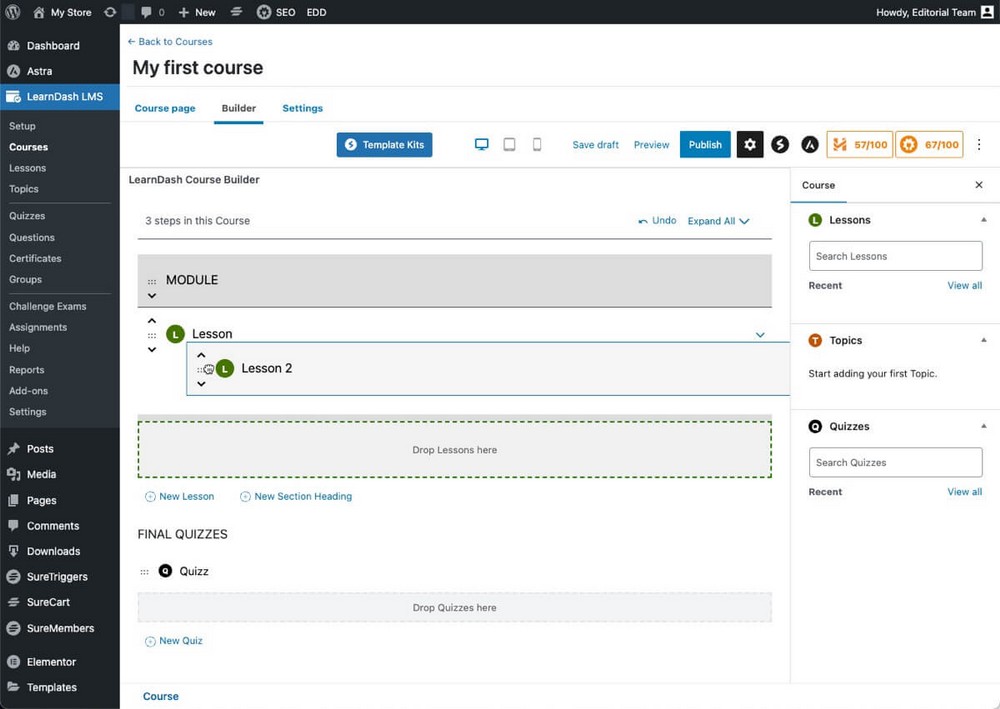This screenshot has width=1000, height=709.
Task: Switch to Course page tab
Action: [165, 108]
